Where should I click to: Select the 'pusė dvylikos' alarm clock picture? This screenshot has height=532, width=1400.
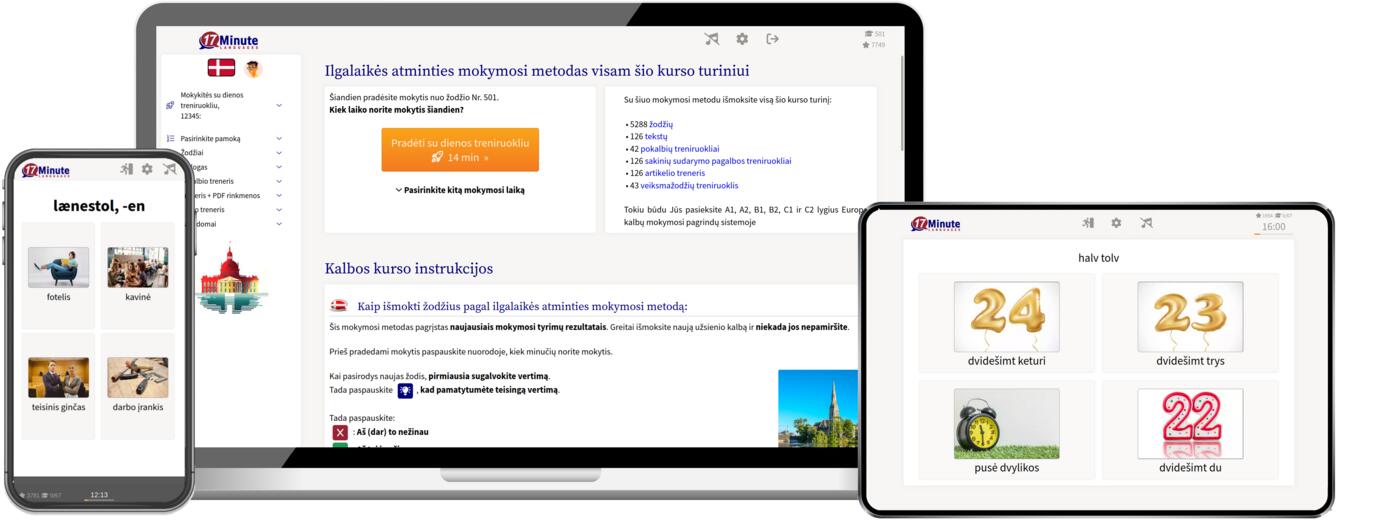pos(1006,424)
